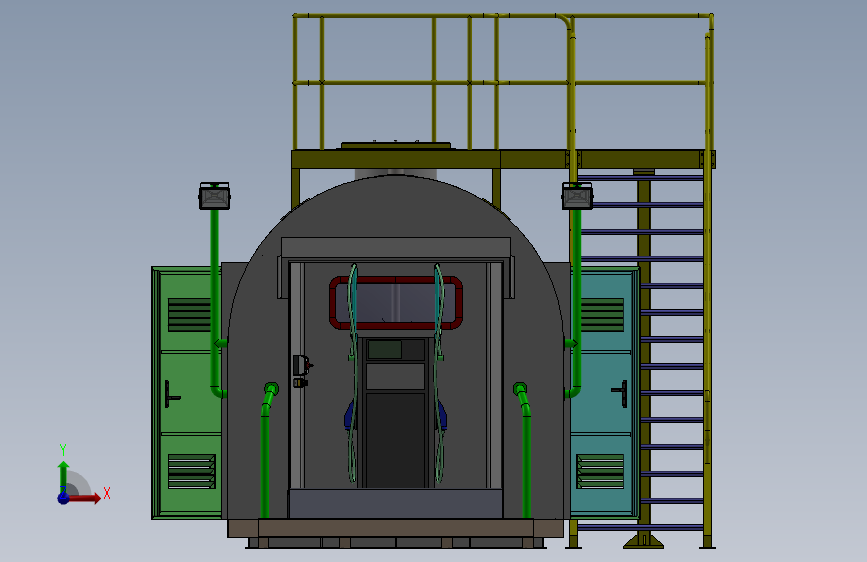Click the red X axis arrow of the triad
Viewport: 867px width, 562px height.
click(86, 498)
